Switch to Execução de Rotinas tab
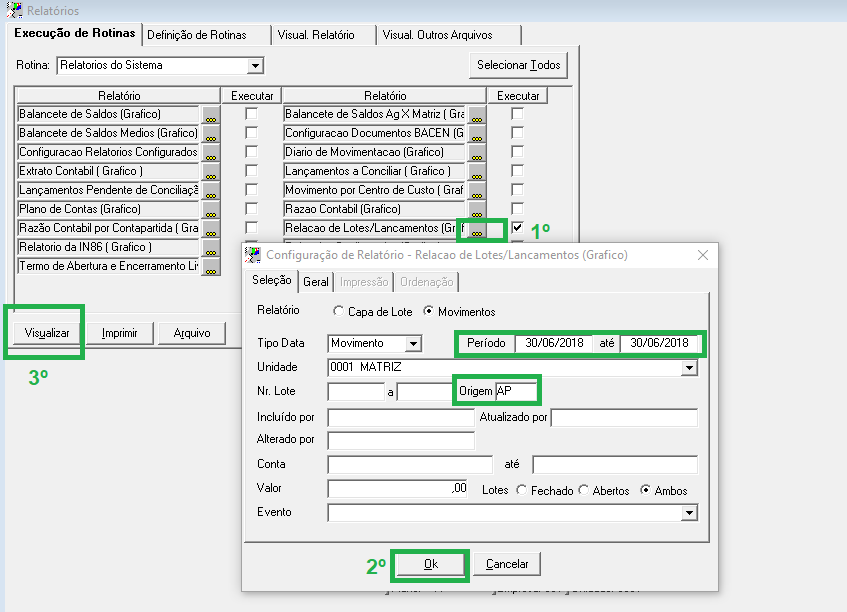847x612 pixels. (75, 33)
